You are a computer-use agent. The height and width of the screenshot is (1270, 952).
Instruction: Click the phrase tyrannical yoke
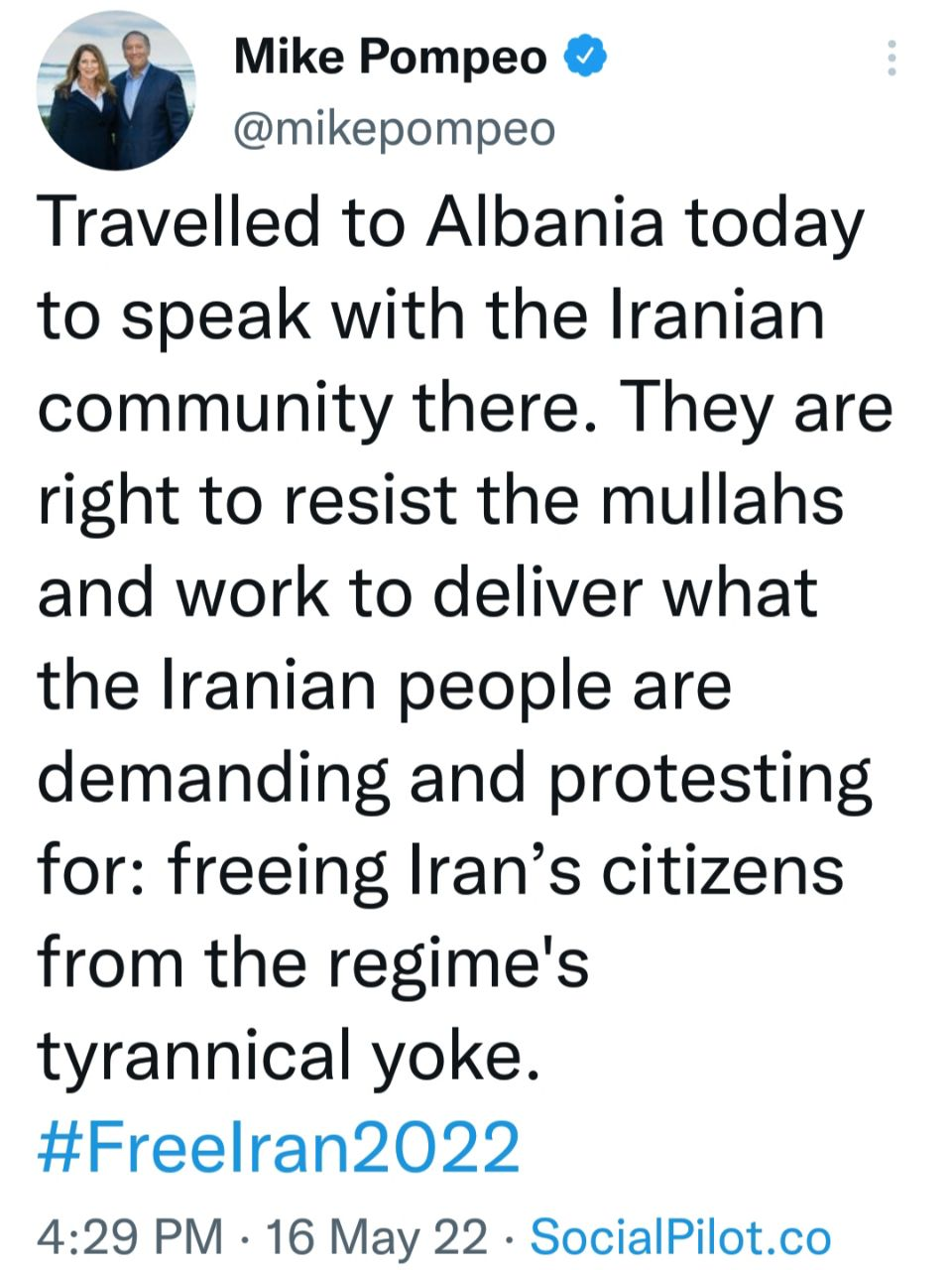pos(293,1055)
